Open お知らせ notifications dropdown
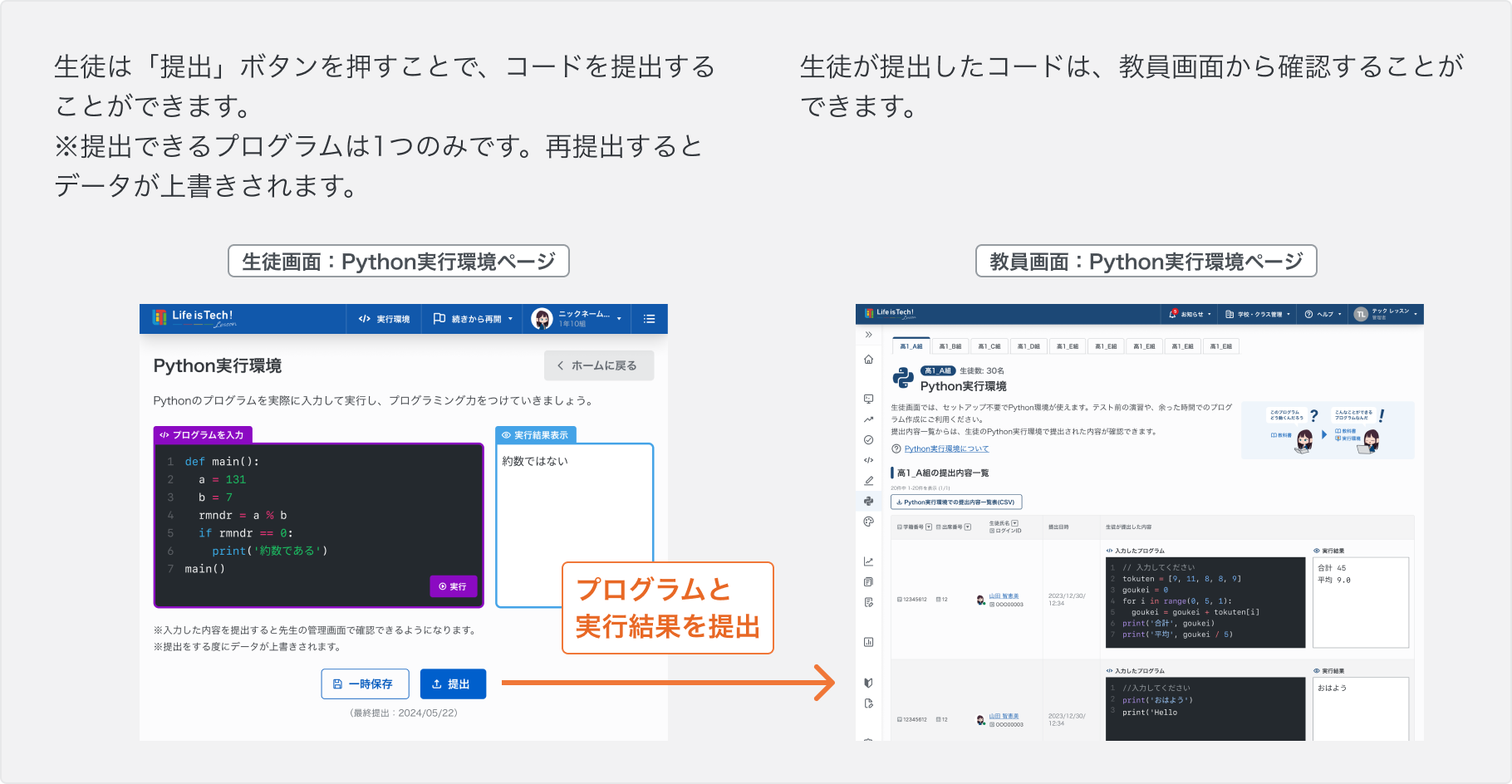1512x784 pixels. coord(1190,314)
